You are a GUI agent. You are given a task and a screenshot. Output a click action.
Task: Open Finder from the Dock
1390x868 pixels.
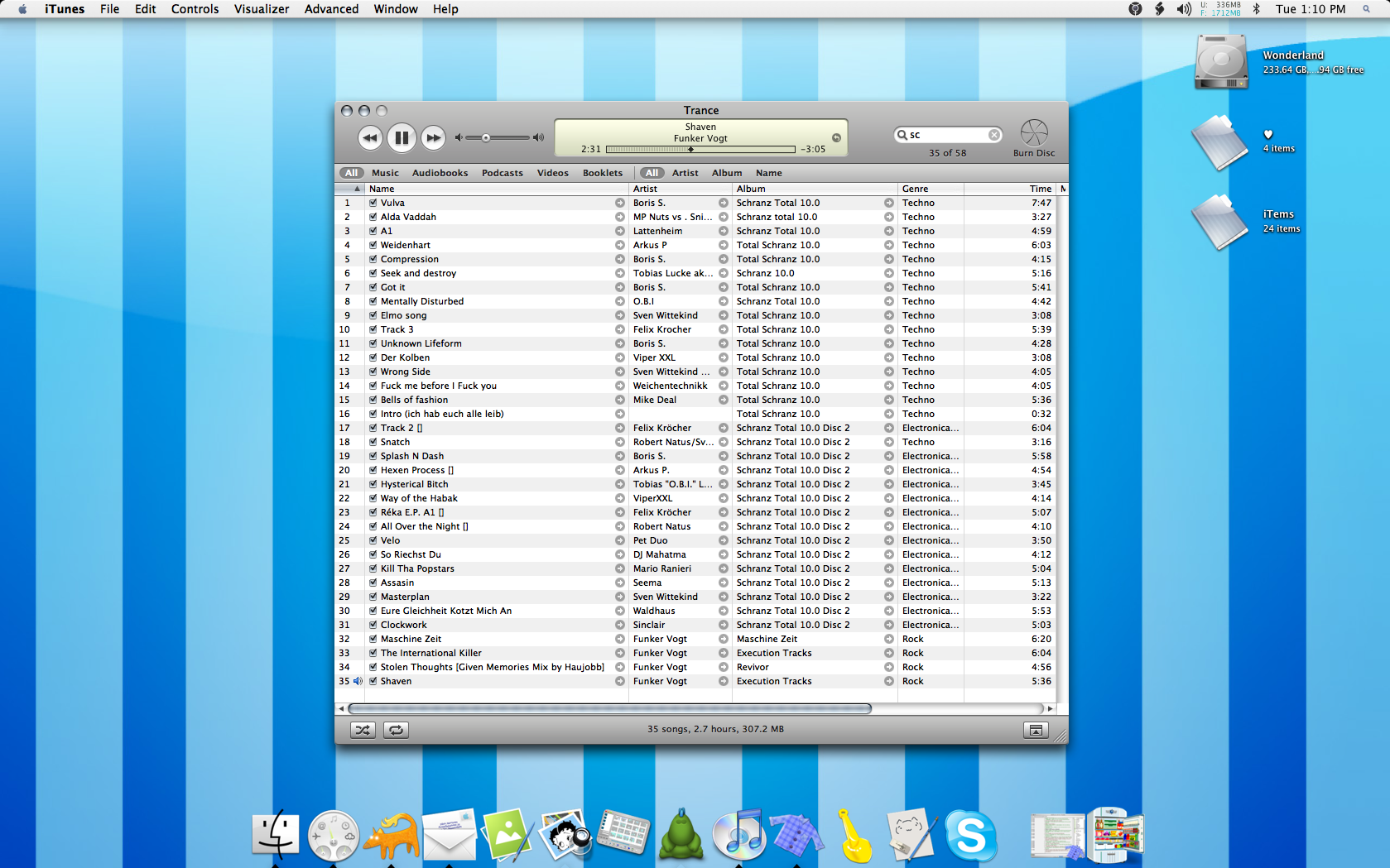coord(275,833)
